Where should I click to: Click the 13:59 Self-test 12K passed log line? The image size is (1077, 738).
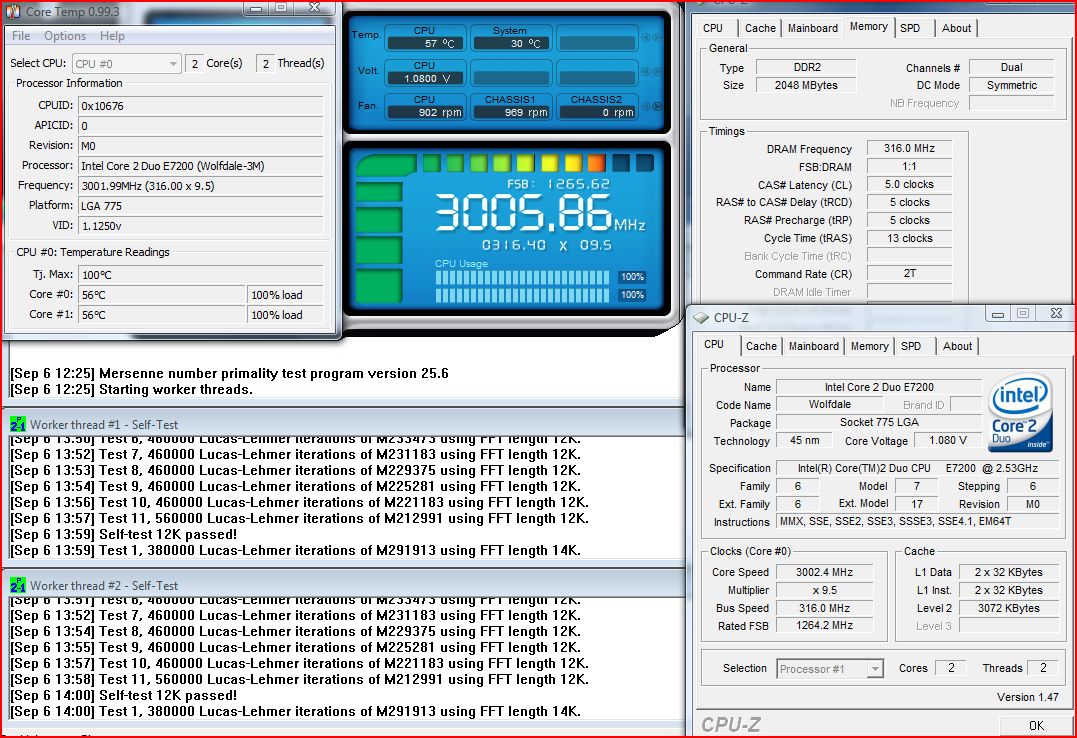tap(124, 535)
